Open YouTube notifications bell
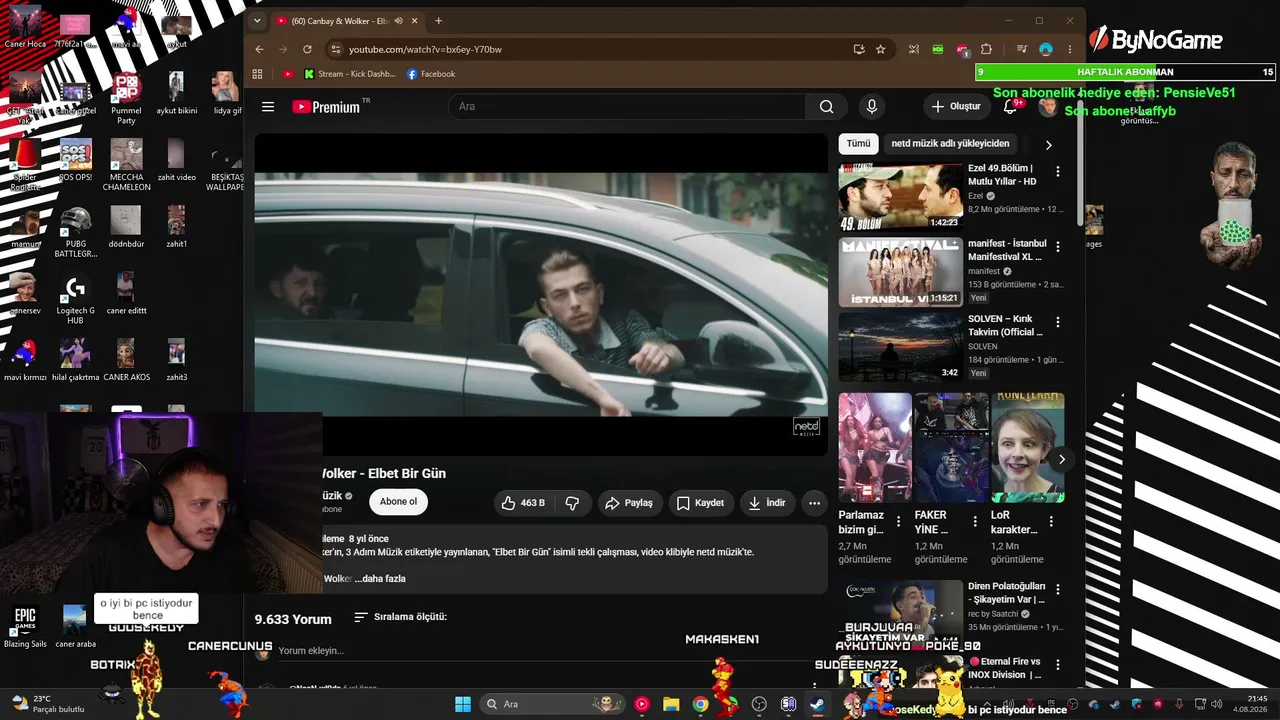 coord(1010,107)
